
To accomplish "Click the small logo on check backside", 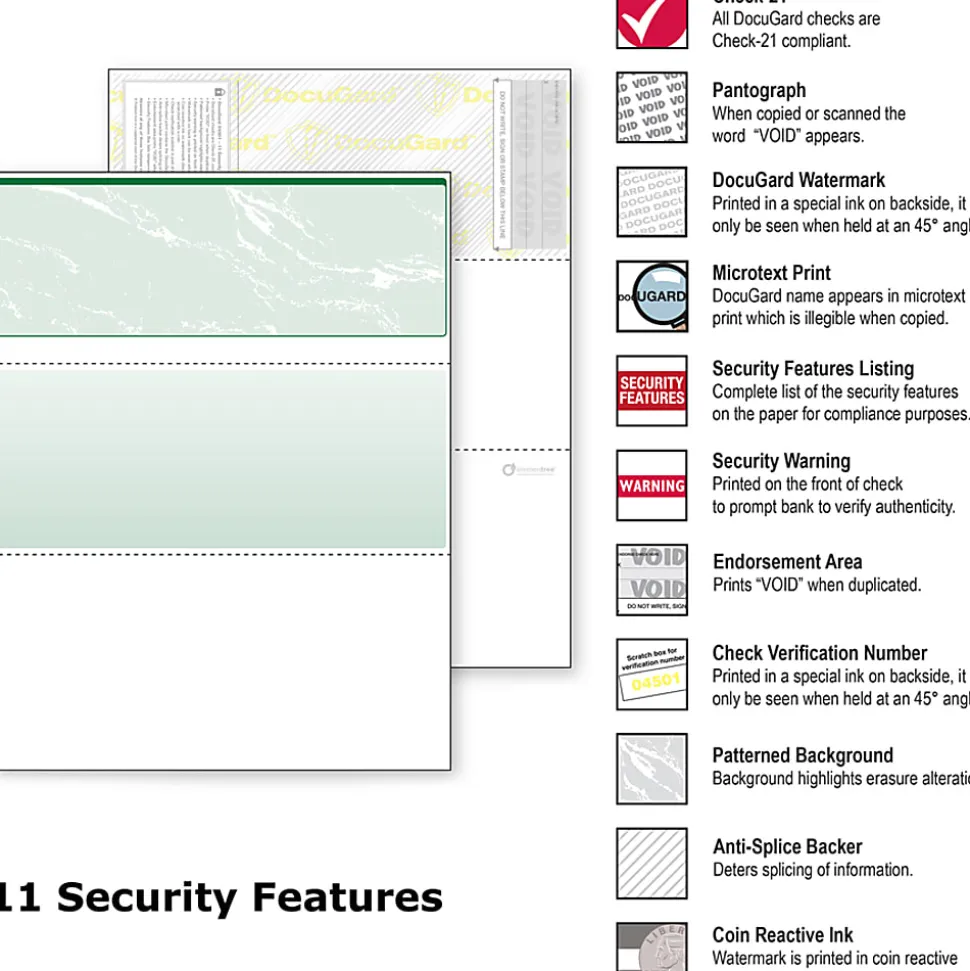I will coord(528,470).
